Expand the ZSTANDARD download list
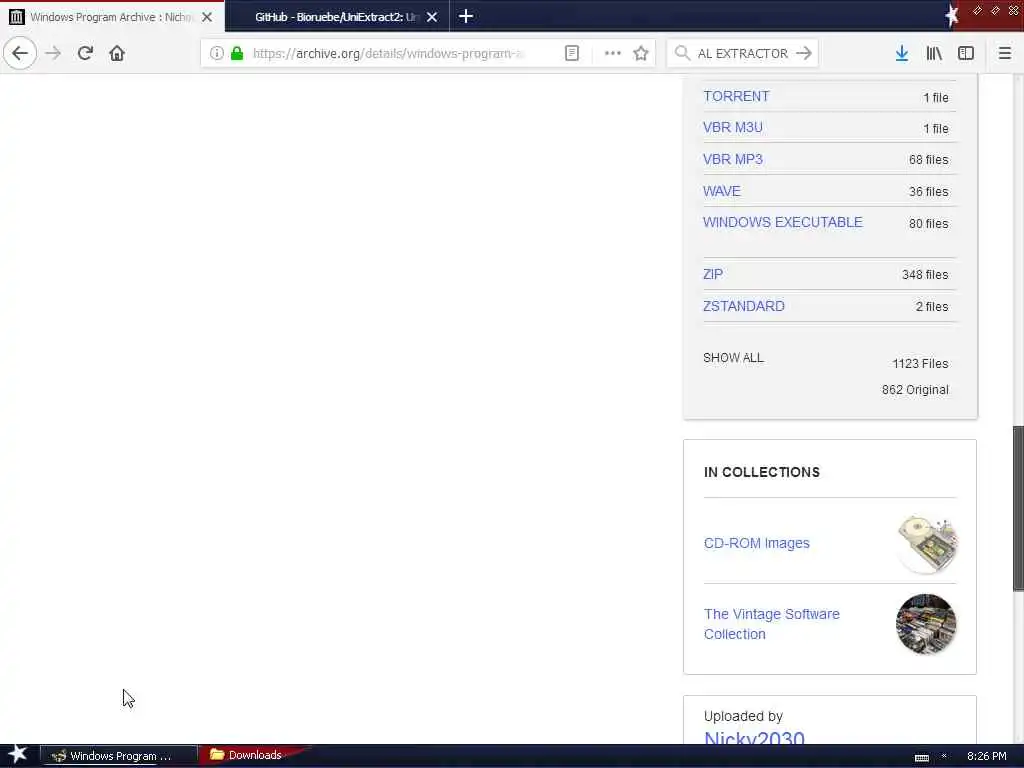 coord(743,306)
